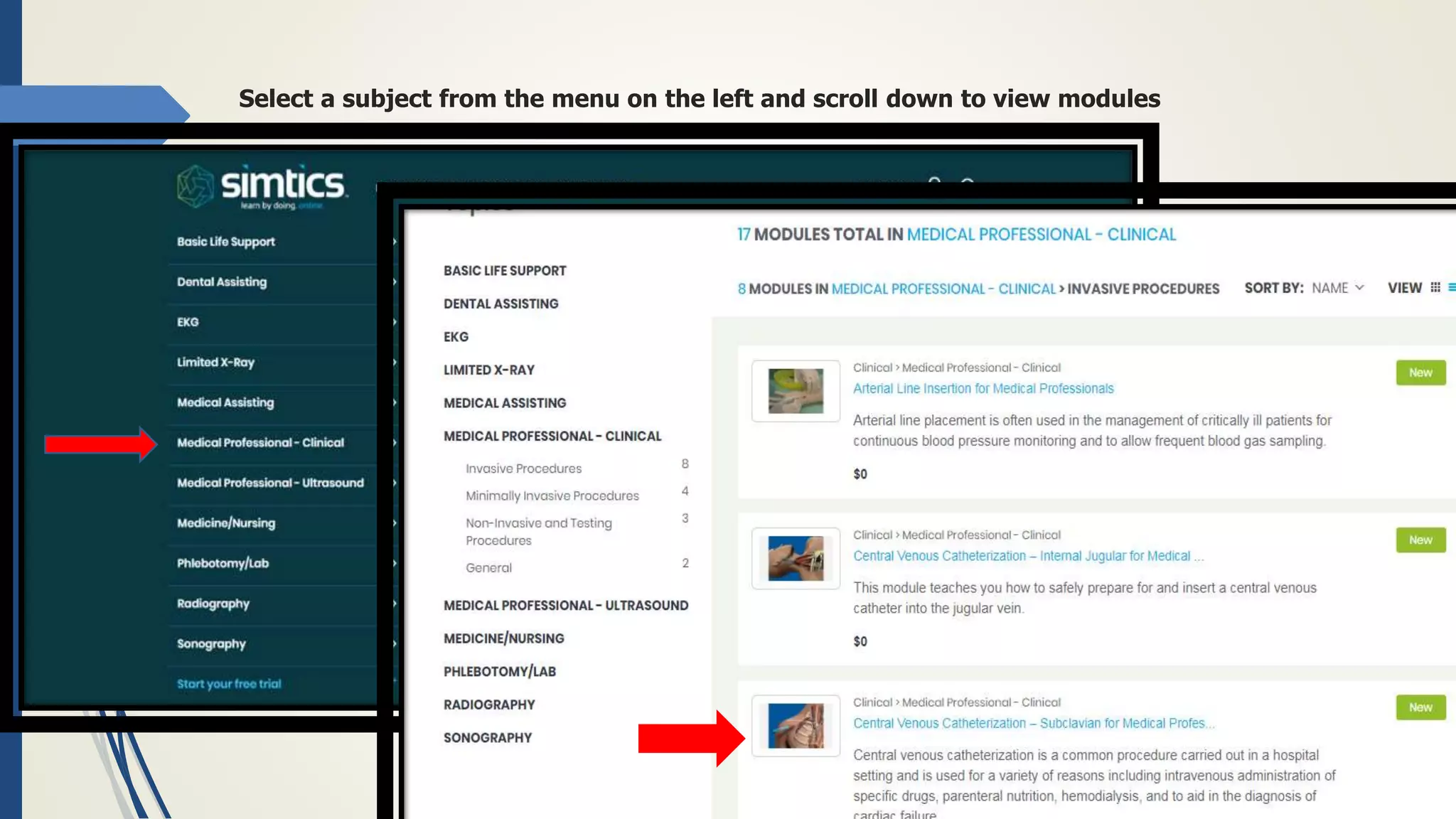Select EKG in dark sidebar menu
This screenshot has width=1456, height=819.
(x=188, y=322)
